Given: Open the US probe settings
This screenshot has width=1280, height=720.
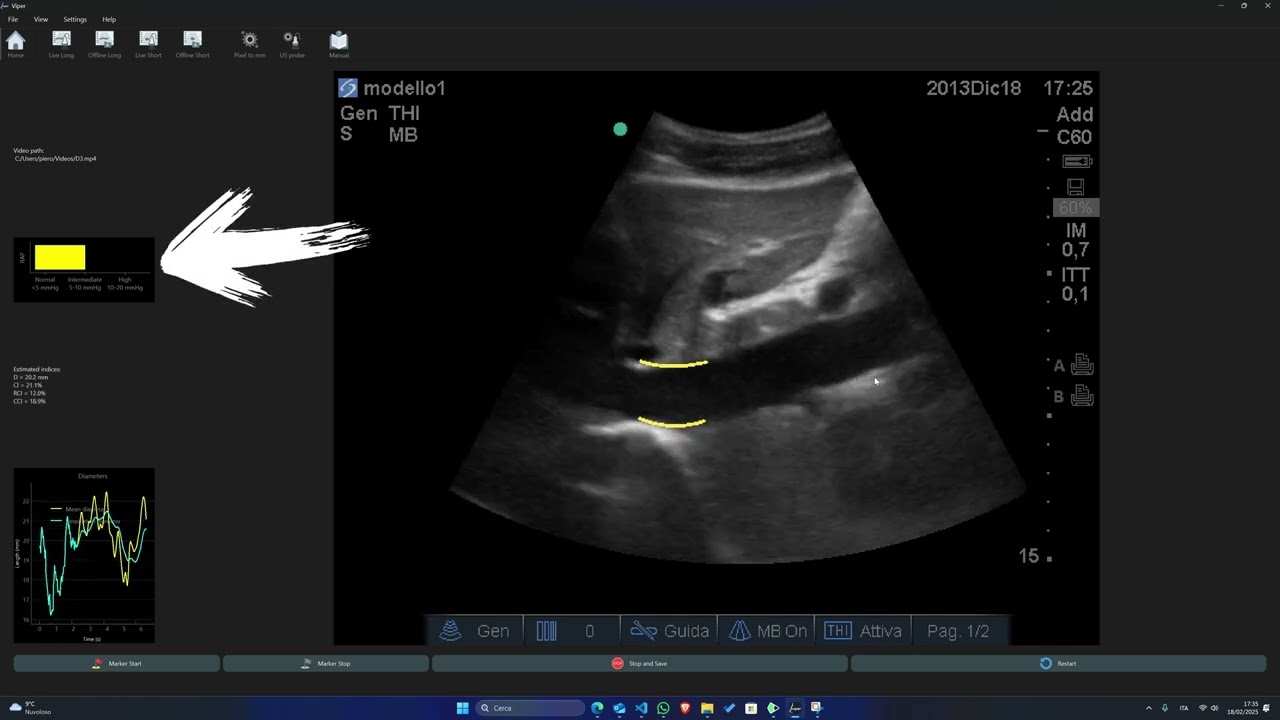Looking at the screenshot, I should (x=292, y=44).
